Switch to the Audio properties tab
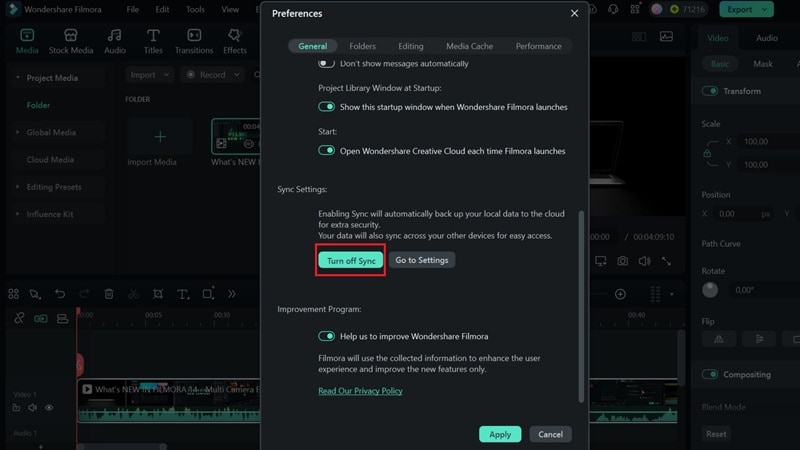 pyautogui.click(x=766, y=38)
